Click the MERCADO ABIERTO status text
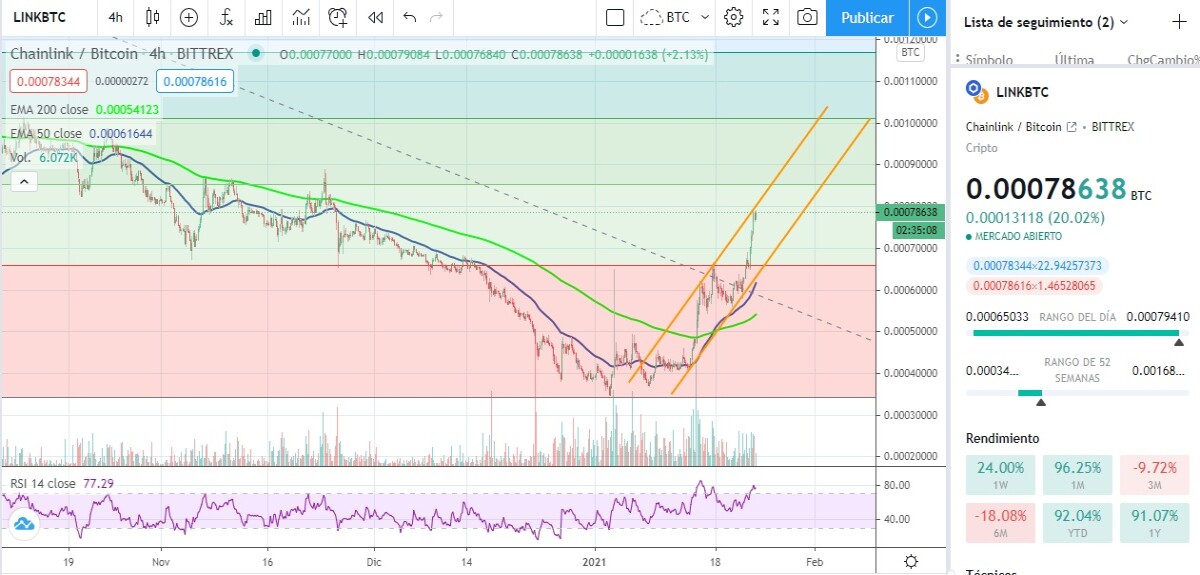This screenshot has height=575, width=1200. tap(1019, 237)
